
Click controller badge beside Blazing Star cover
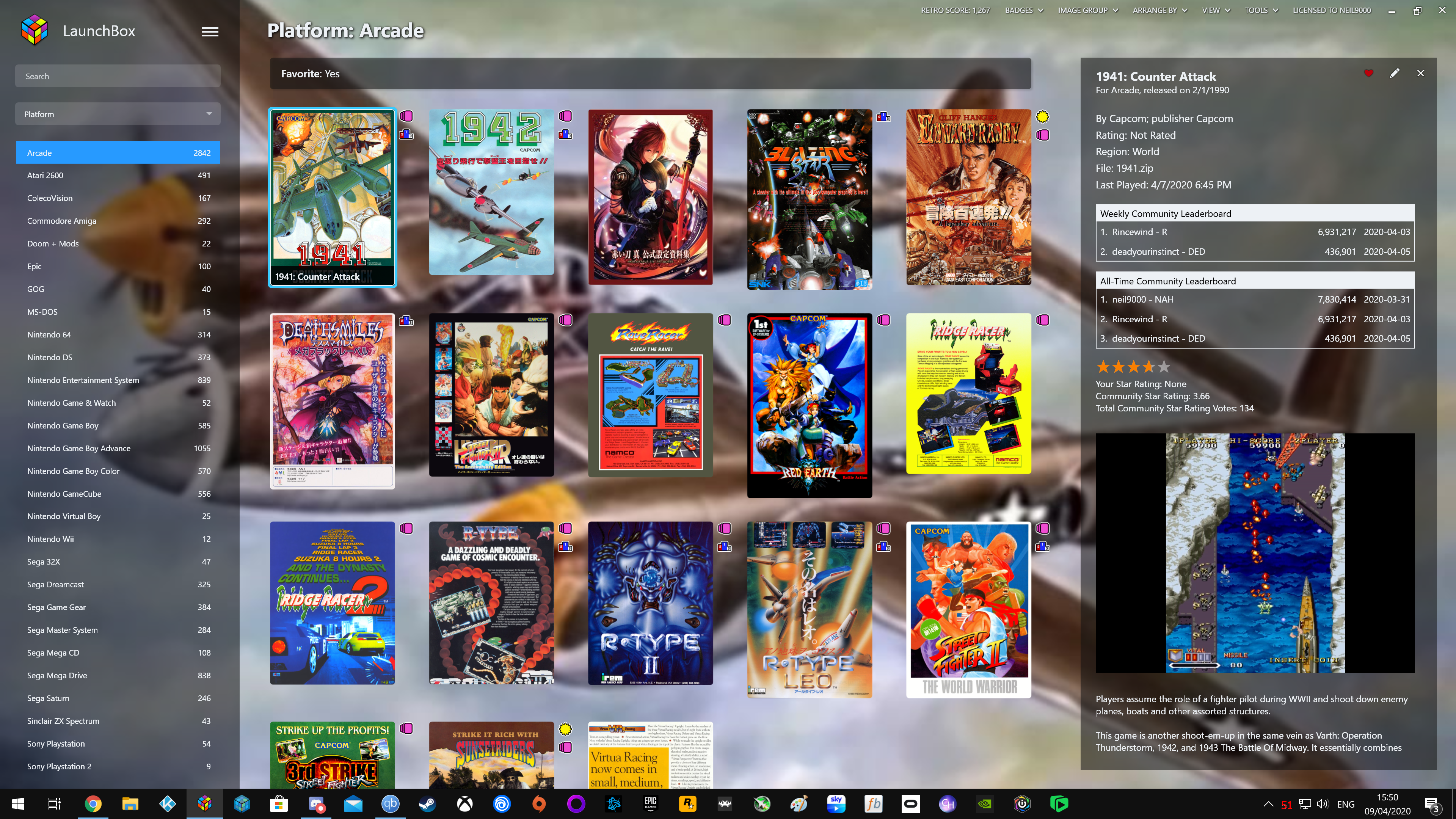[883, 117]
